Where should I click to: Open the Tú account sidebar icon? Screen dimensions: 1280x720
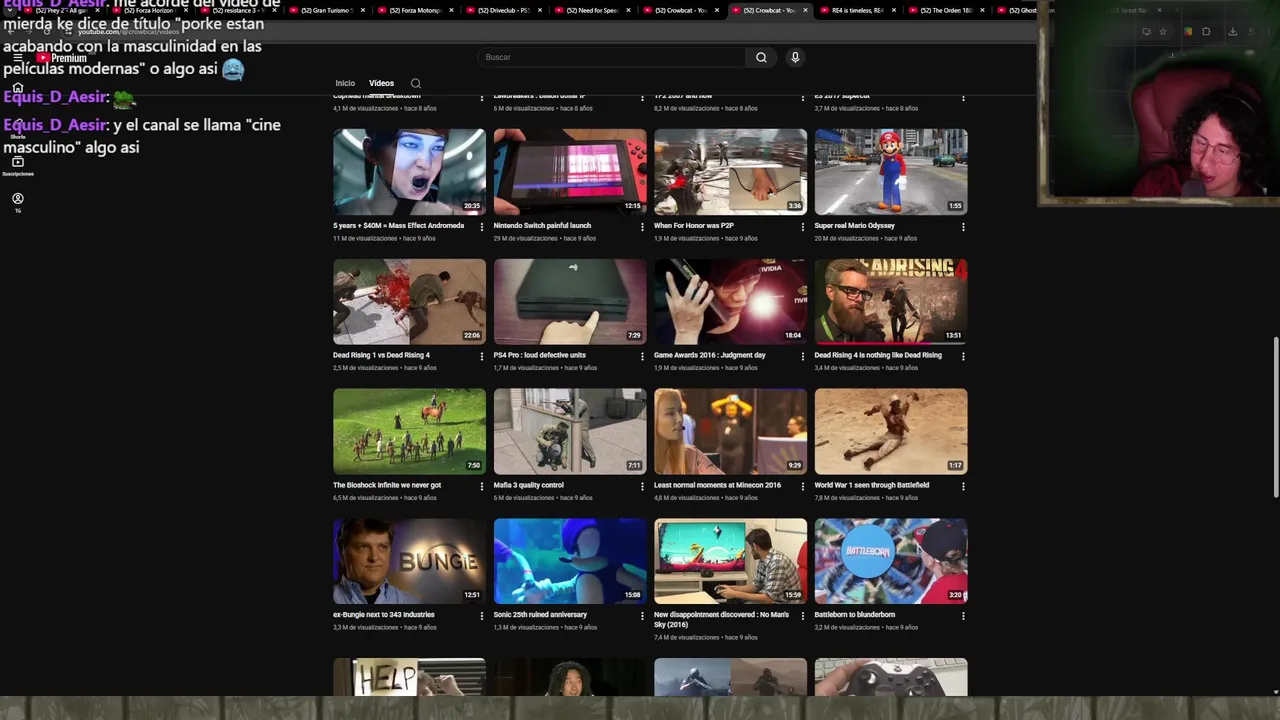pos(17,200)
